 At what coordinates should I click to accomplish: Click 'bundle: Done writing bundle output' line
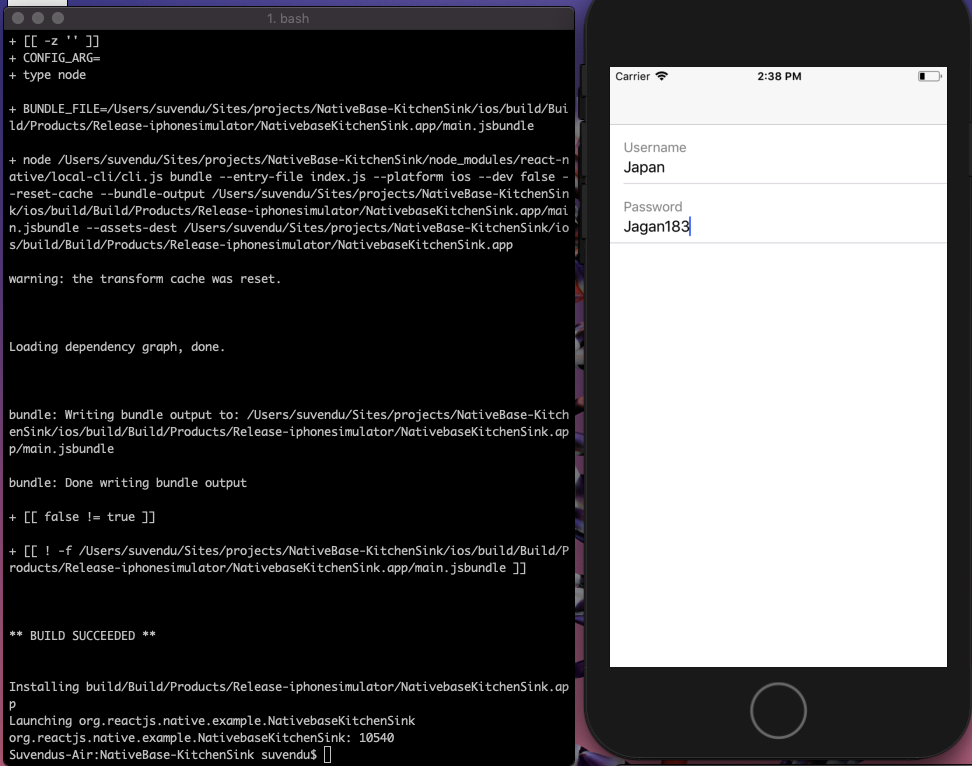(128, 483)
